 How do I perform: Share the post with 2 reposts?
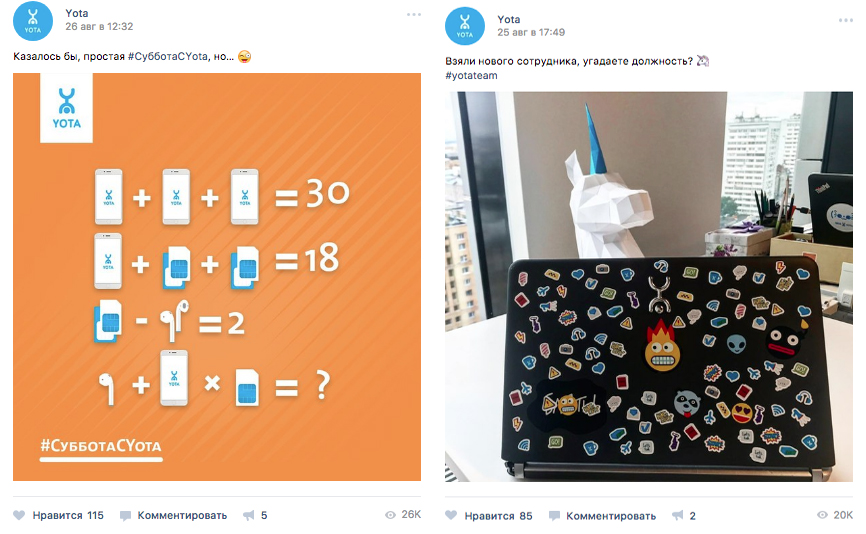(x=684, y=516)
